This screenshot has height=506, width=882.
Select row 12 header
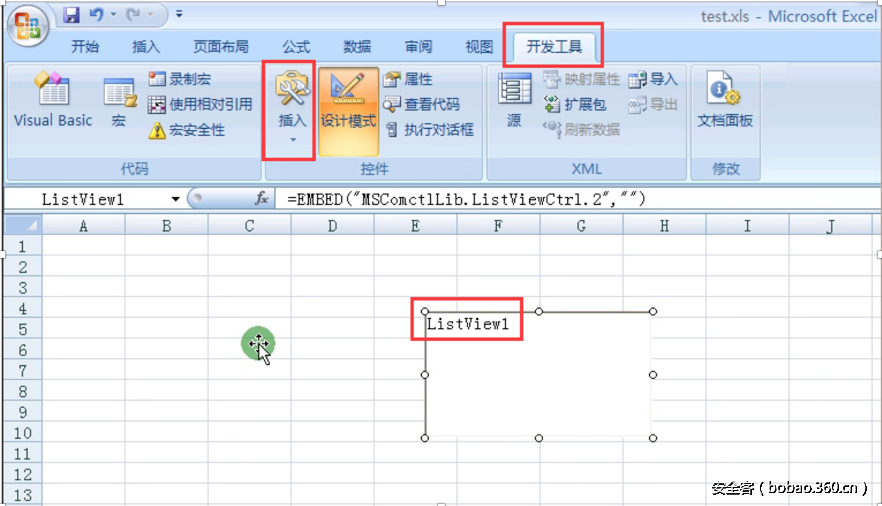(22, 474)
